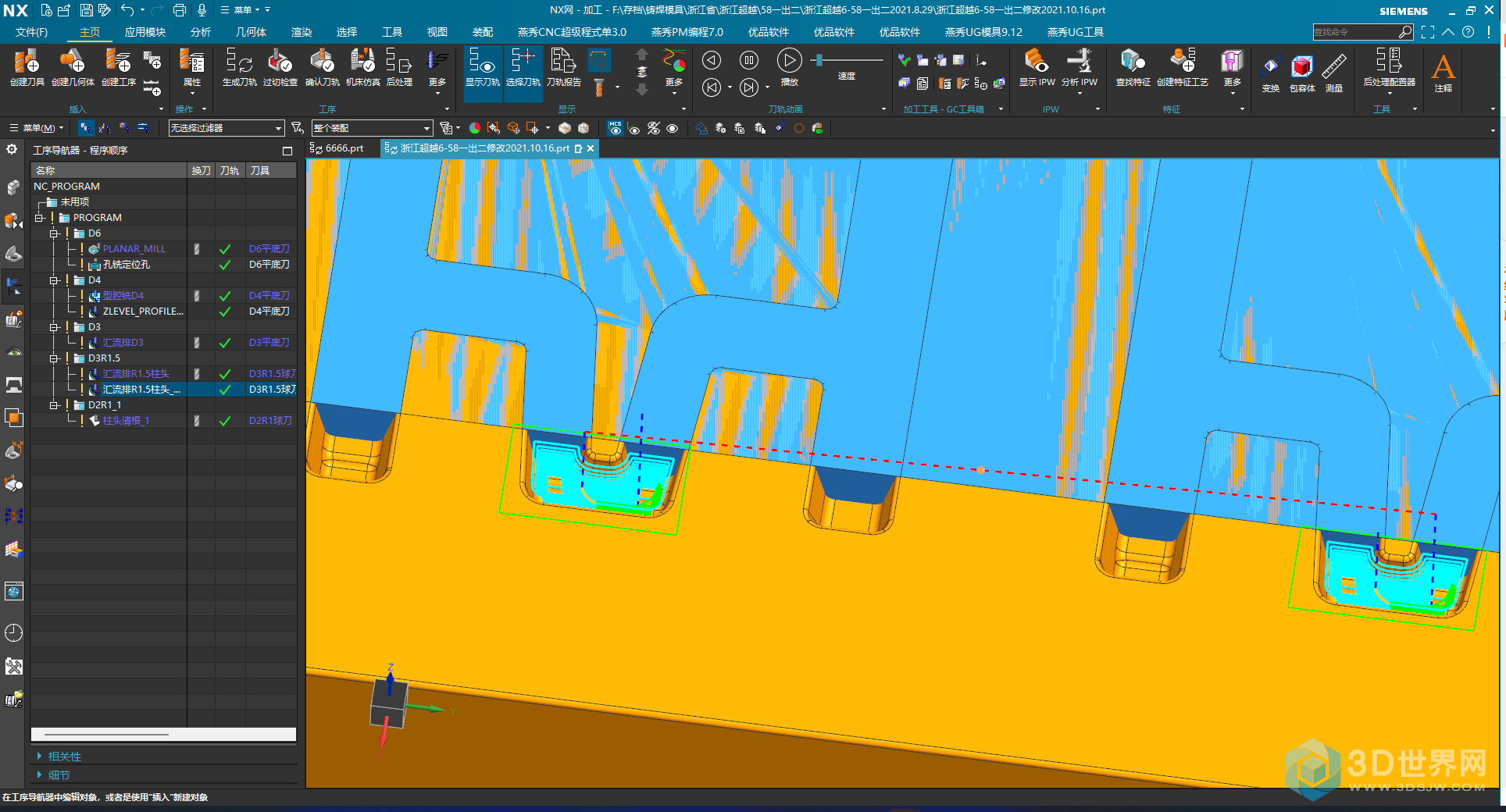Open the 整个装配 scope dropdown
This screenshot has width=1506, height=812.
[372, 128]
